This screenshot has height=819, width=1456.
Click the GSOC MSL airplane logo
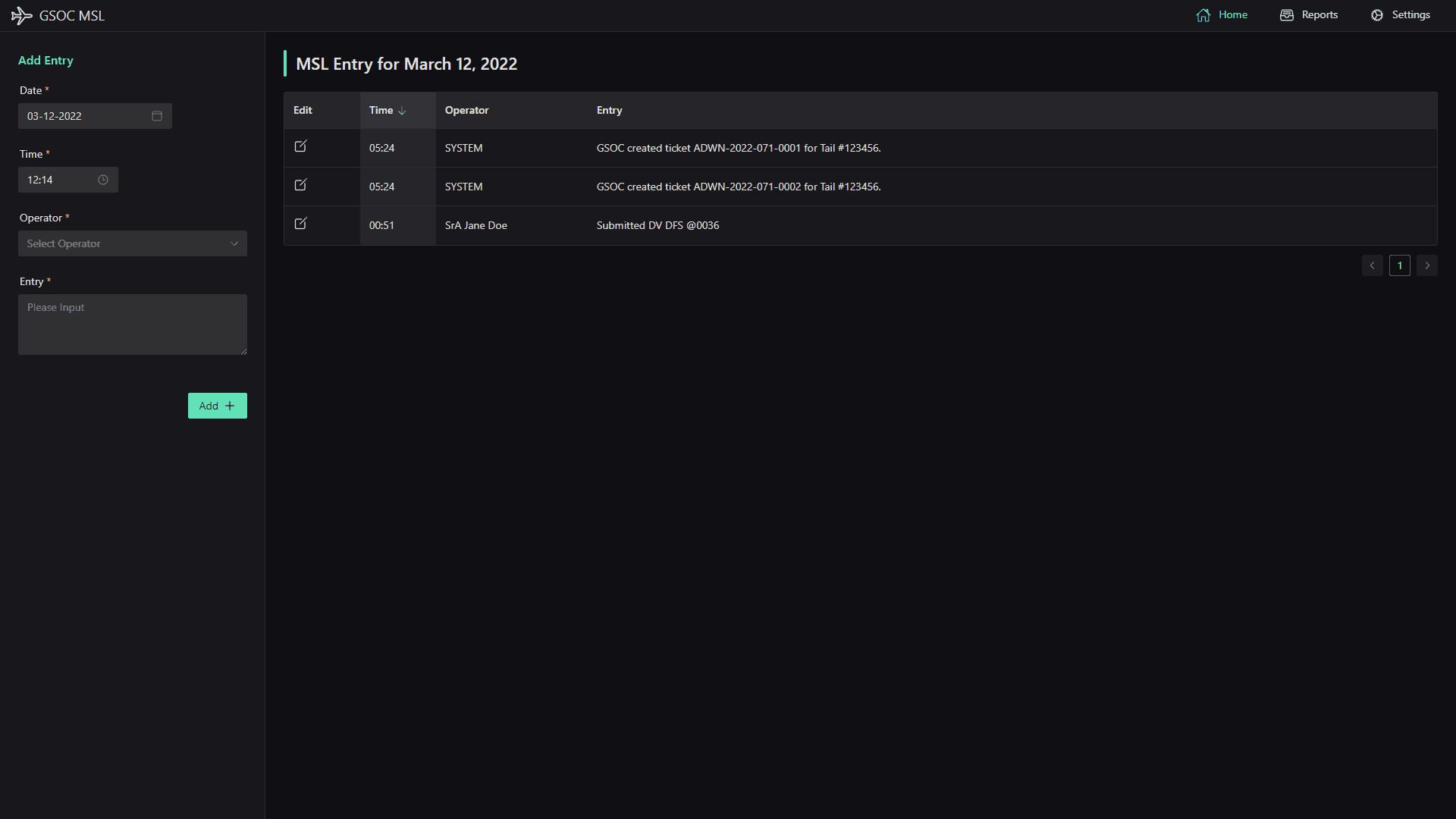(22, 15)
